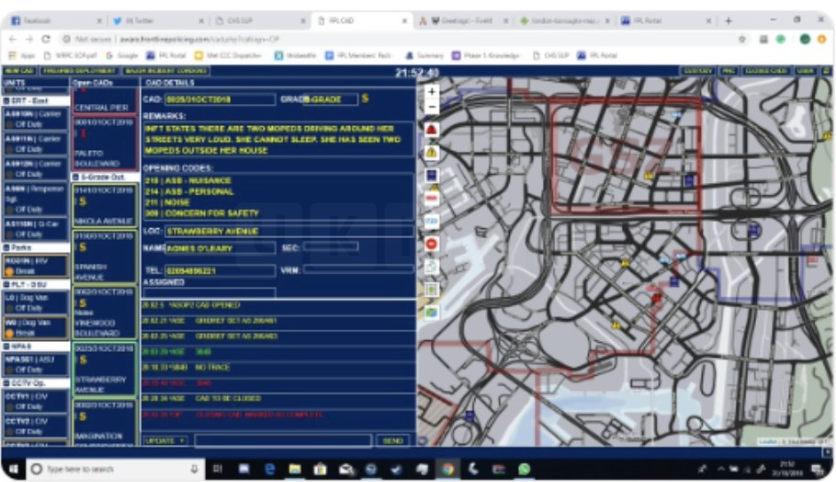Viewport: 836px width, 482px height.
Task: Open Microsoft Store from the taskbar
Action: coord(320,469)
